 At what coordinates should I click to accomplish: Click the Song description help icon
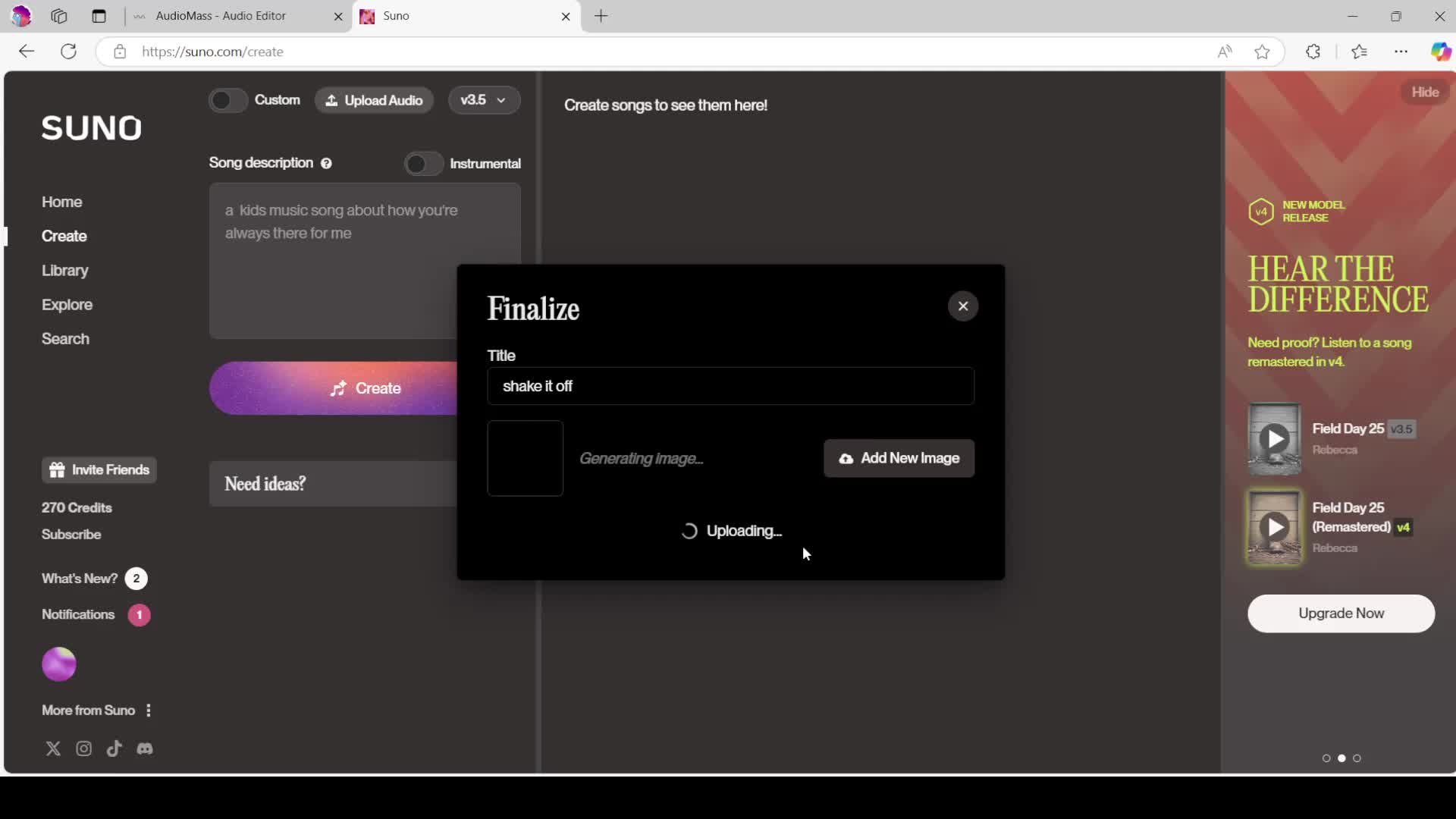[x=326, y=164]
